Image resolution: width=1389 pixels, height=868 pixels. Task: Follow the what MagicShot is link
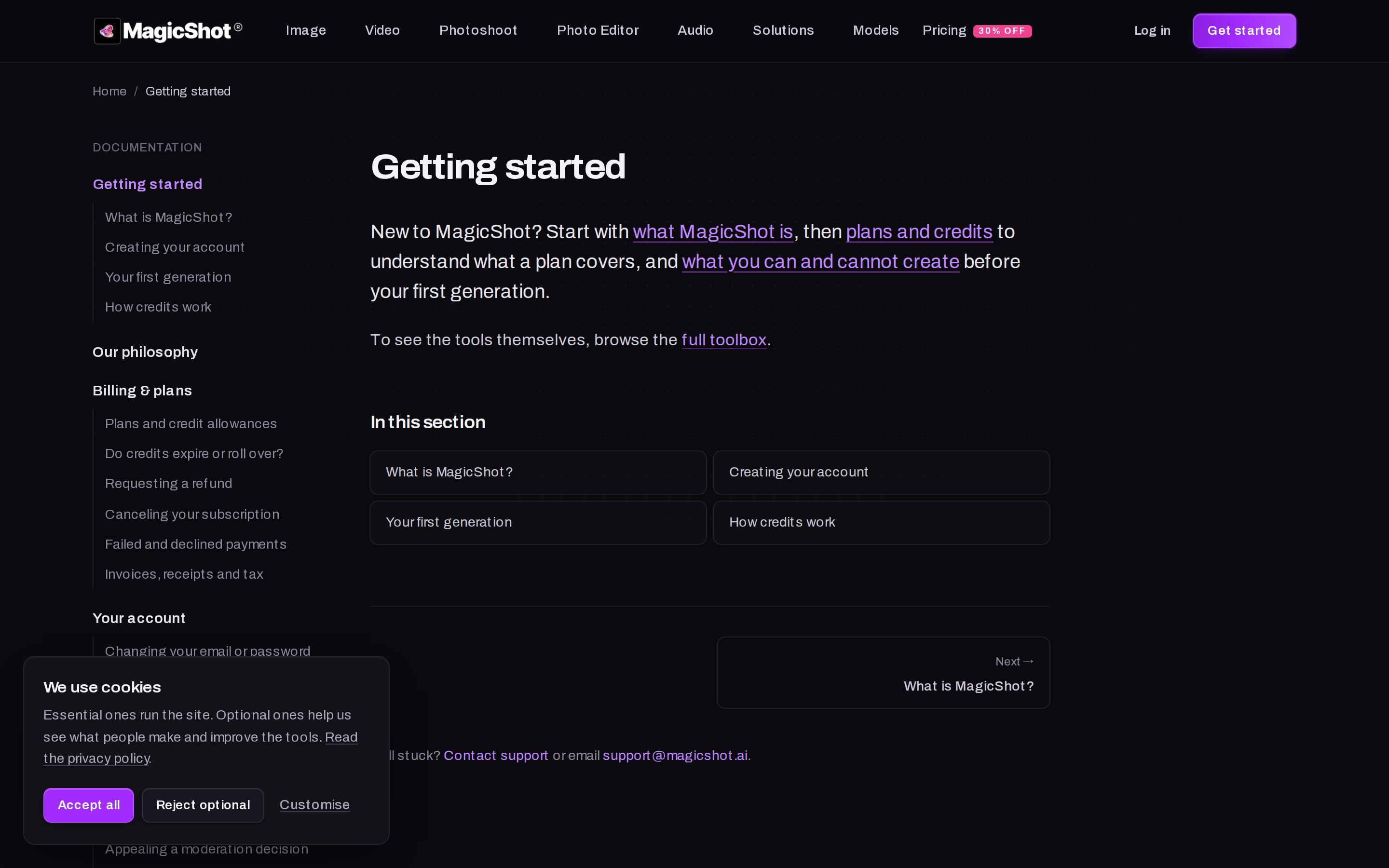coord(713,232)
